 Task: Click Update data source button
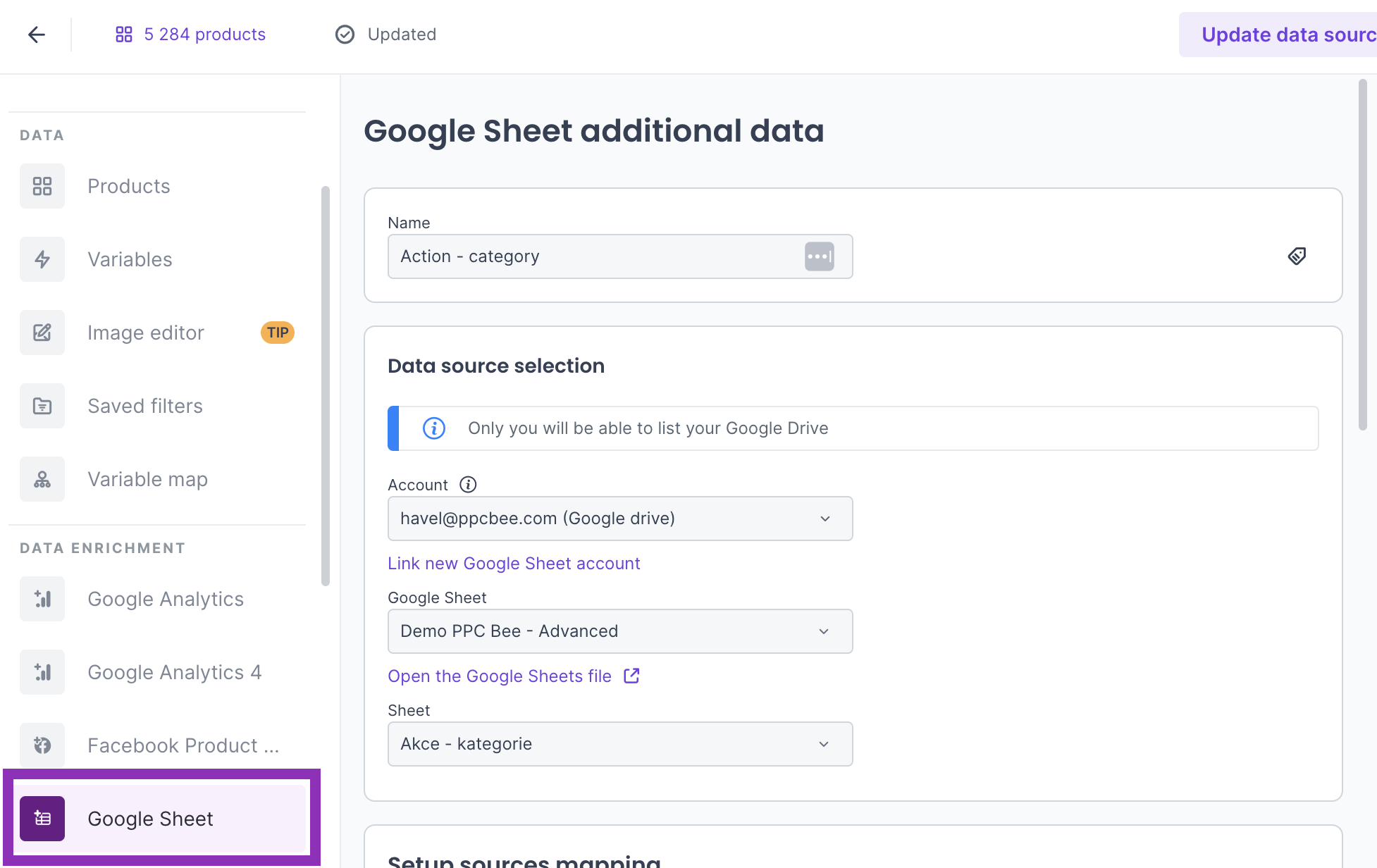1278,35
